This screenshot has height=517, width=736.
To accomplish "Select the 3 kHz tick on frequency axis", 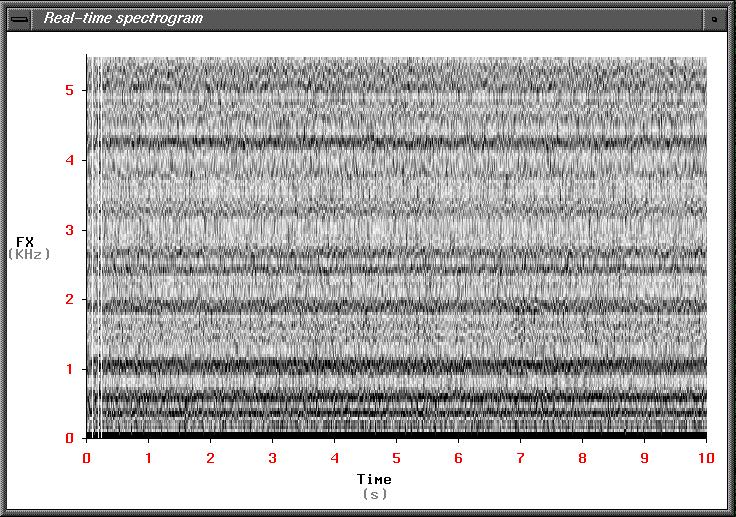I will [68, 230].
